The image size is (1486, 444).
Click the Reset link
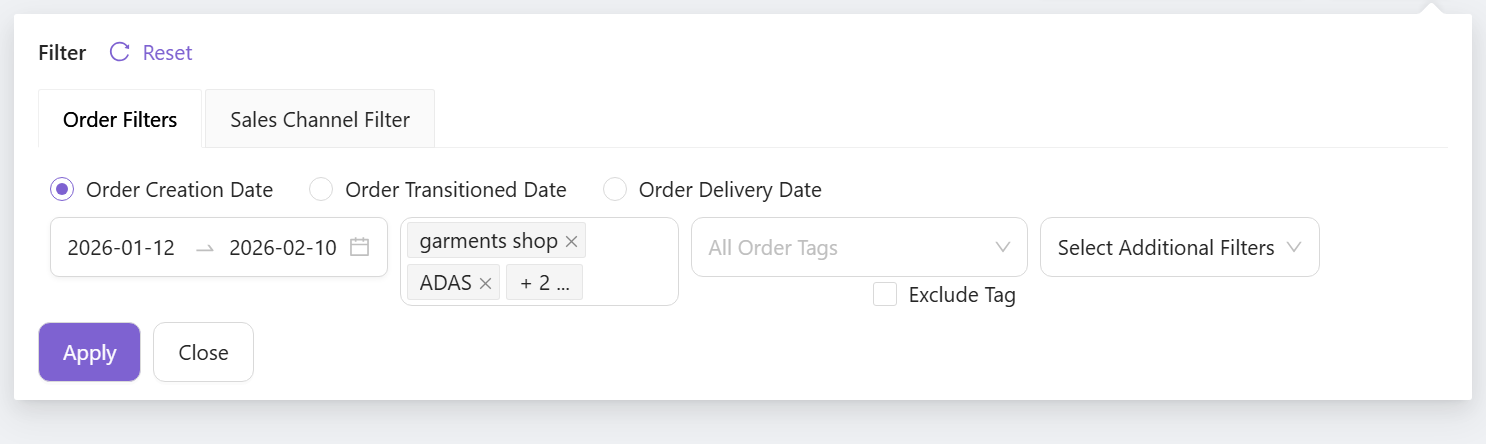167,53
